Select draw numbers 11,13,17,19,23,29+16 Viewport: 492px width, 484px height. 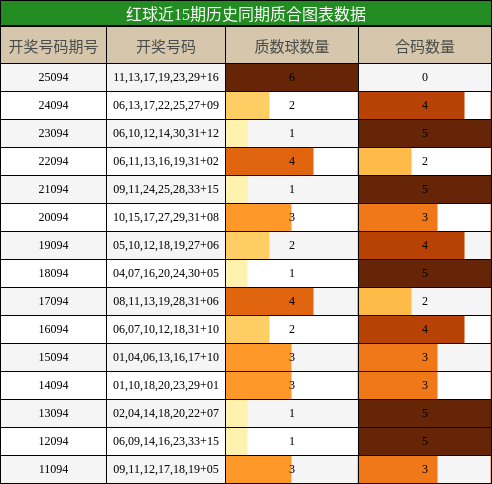pyautogui.click(x=166, y=77)
